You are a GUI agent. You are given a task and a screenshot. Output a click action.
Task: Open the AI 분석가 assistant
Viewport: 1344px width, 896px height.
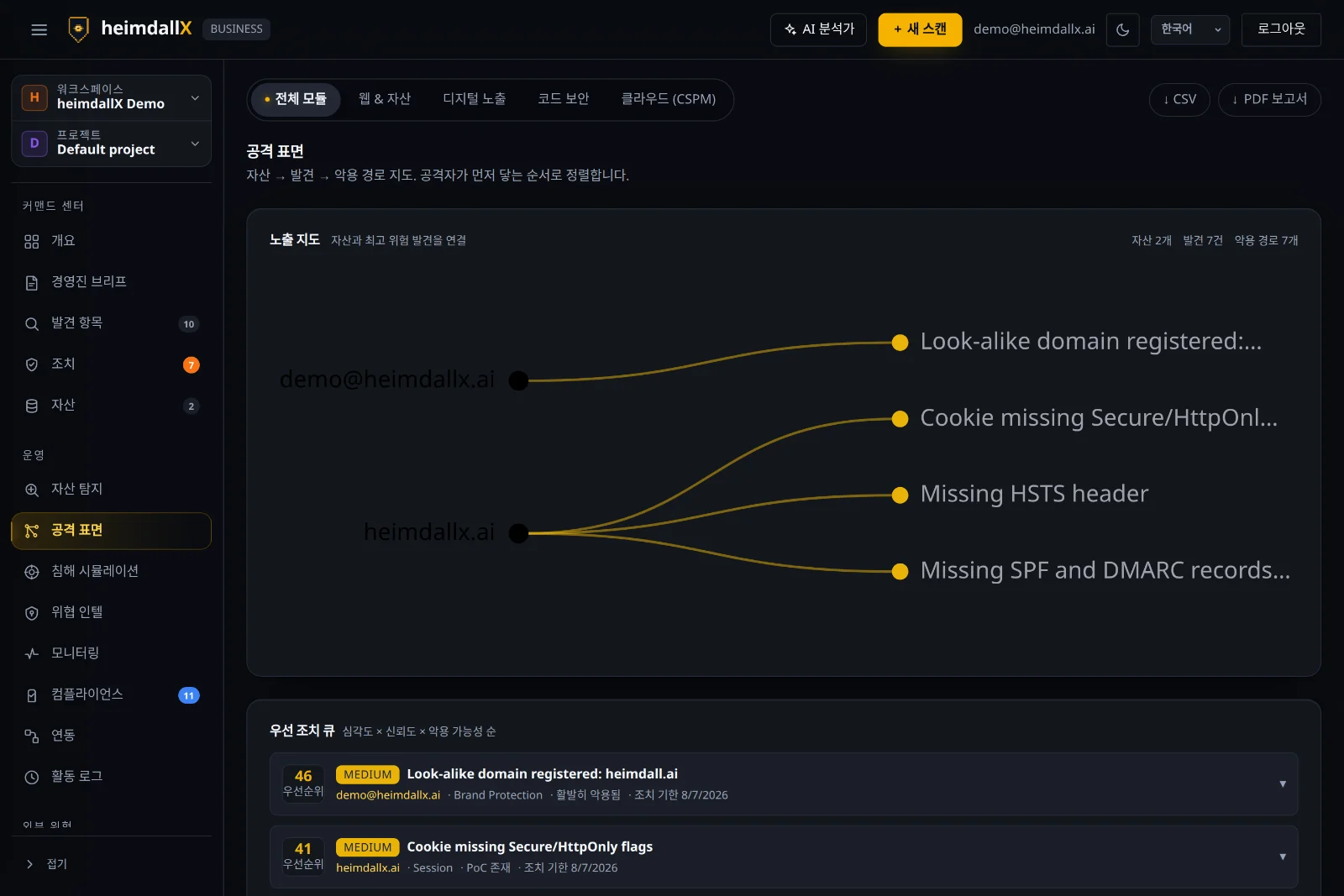pos(818,29)
